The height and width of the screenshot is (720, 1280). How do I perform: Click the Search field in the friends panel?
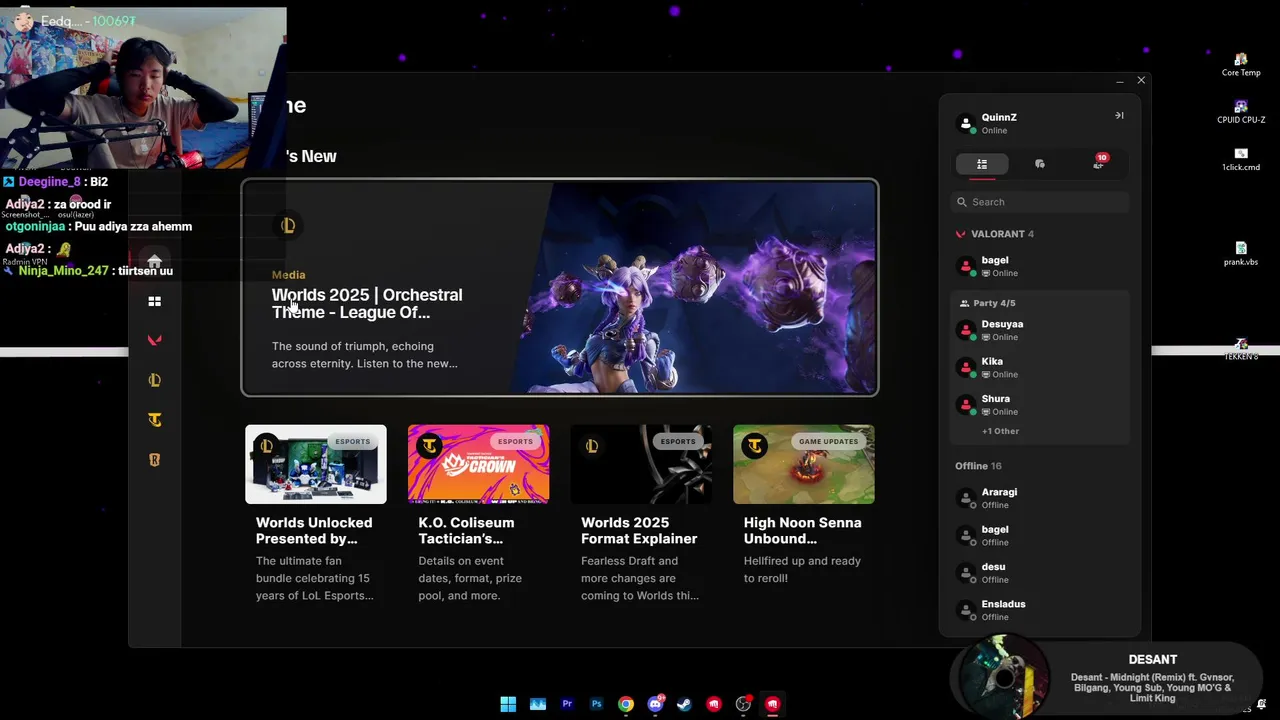click(x=1040, y=202)
